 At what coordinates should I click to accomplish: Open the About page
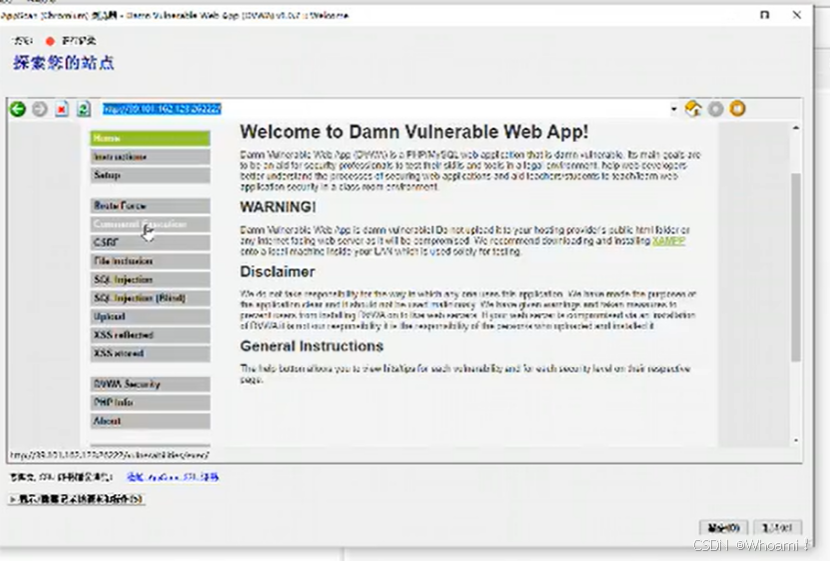click(150, 421)
